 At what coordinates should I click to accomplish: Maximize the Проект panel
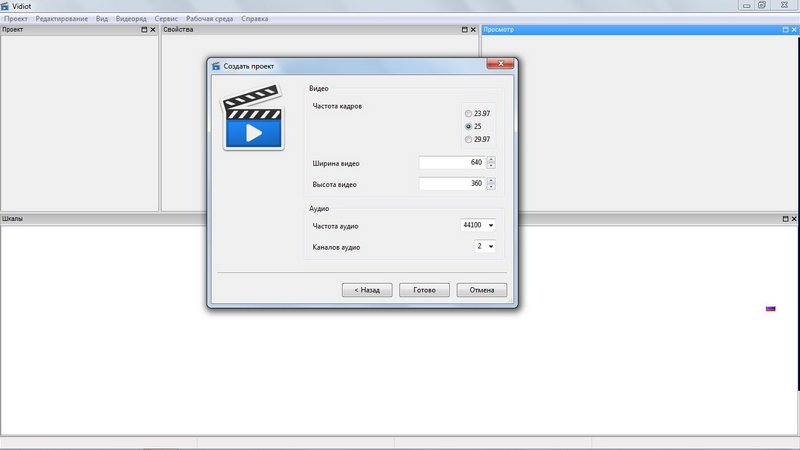pyautogui.click(x=144, y=30)
